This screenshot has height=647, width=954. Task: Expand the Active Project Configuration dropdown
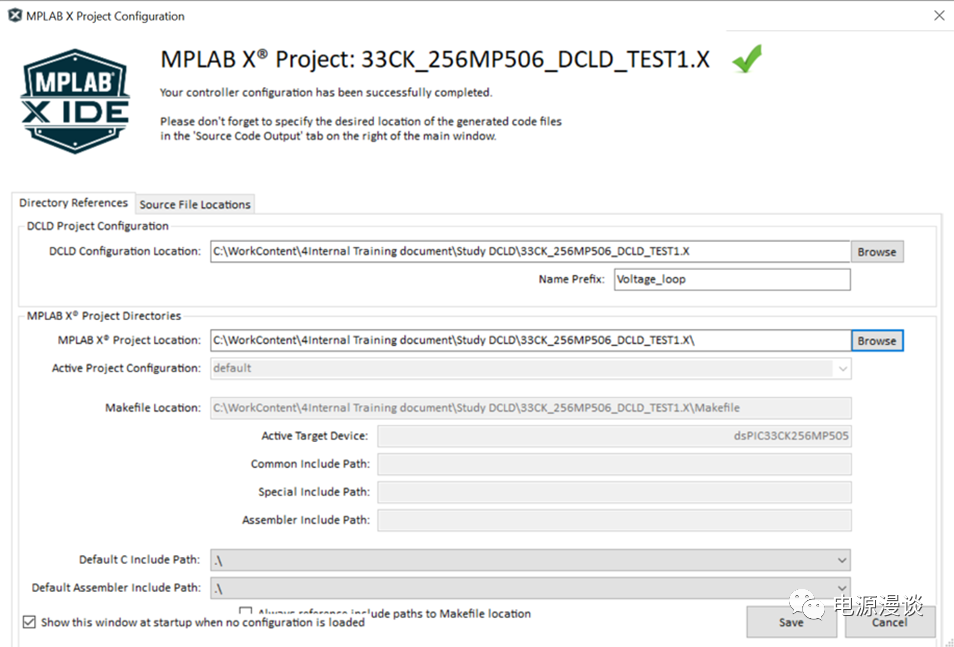click(842, 369)
